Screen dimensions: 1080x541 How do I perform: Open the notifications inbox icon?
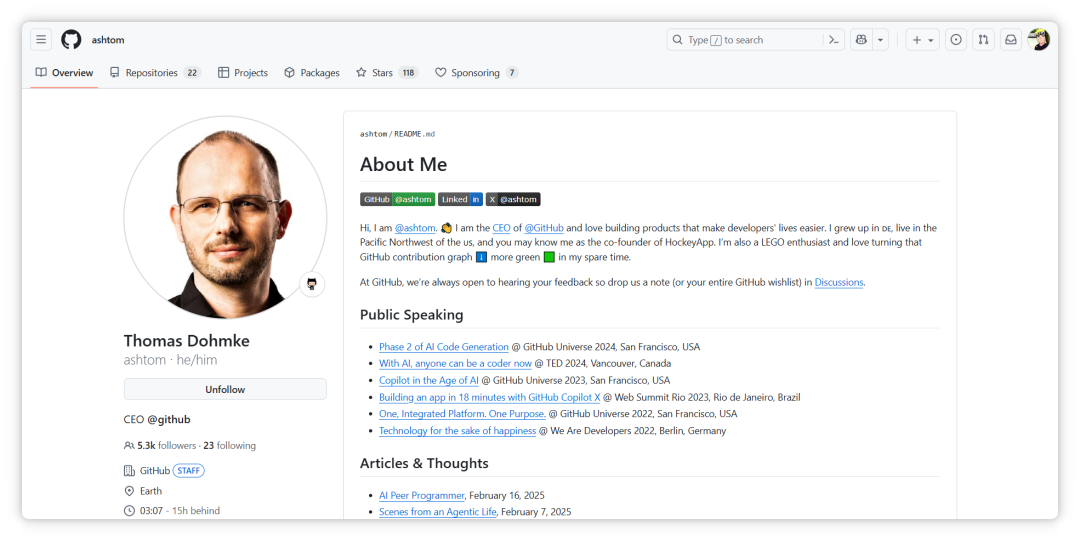coord(1010,40)
